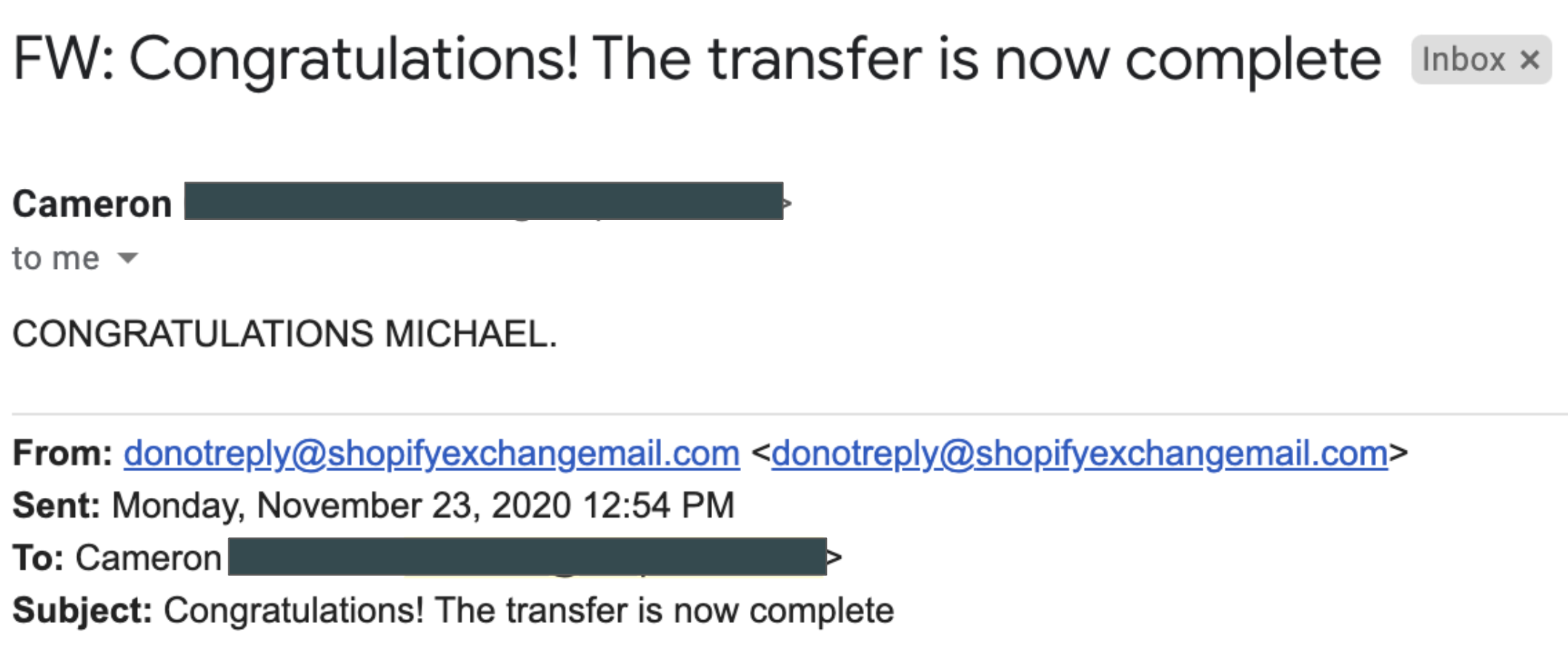The height and width of the screenshot is (646, 1568).
Task: Click Cameron in the forwarded To line
Action: (148, 558)
